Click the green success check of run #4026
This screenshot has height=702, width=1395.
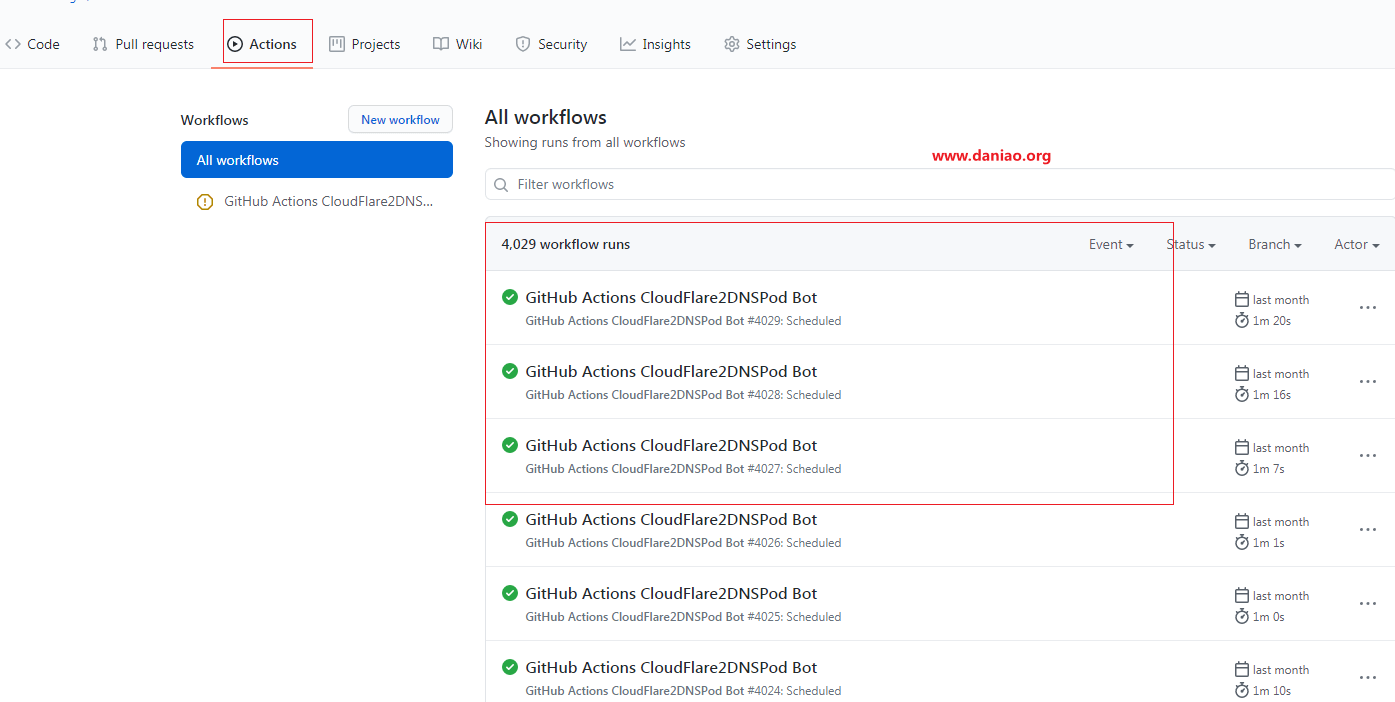pos(510,519)
